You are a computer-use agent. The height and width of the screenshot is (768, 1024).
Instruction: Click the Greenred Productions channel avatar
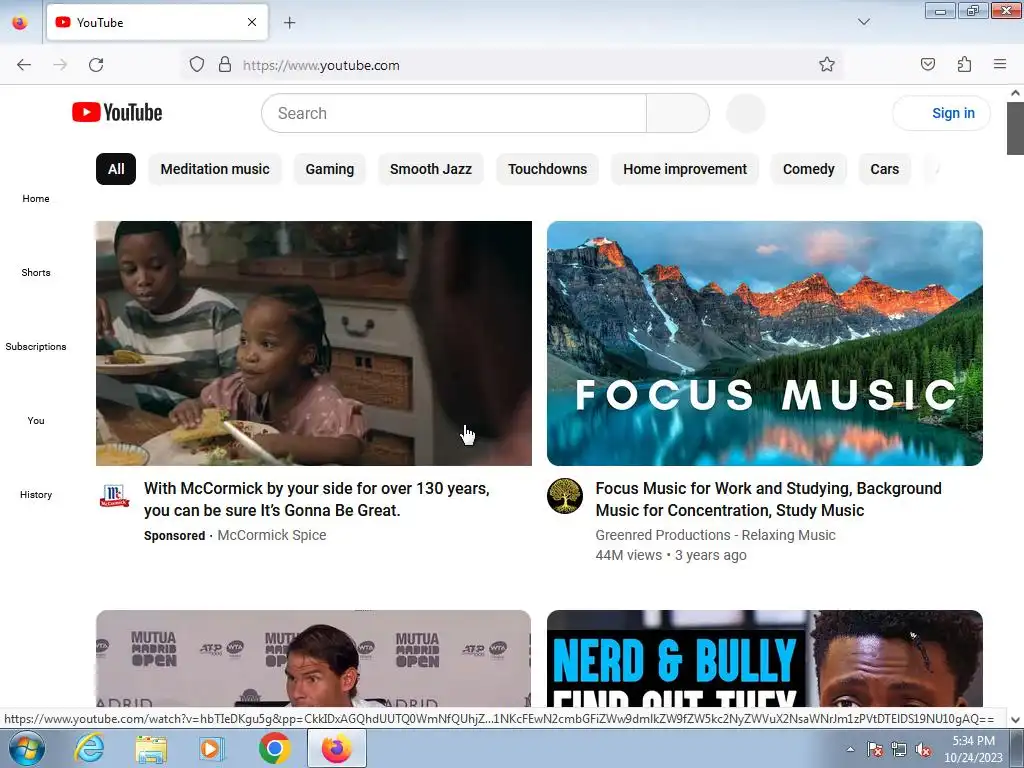pos(565,496)
